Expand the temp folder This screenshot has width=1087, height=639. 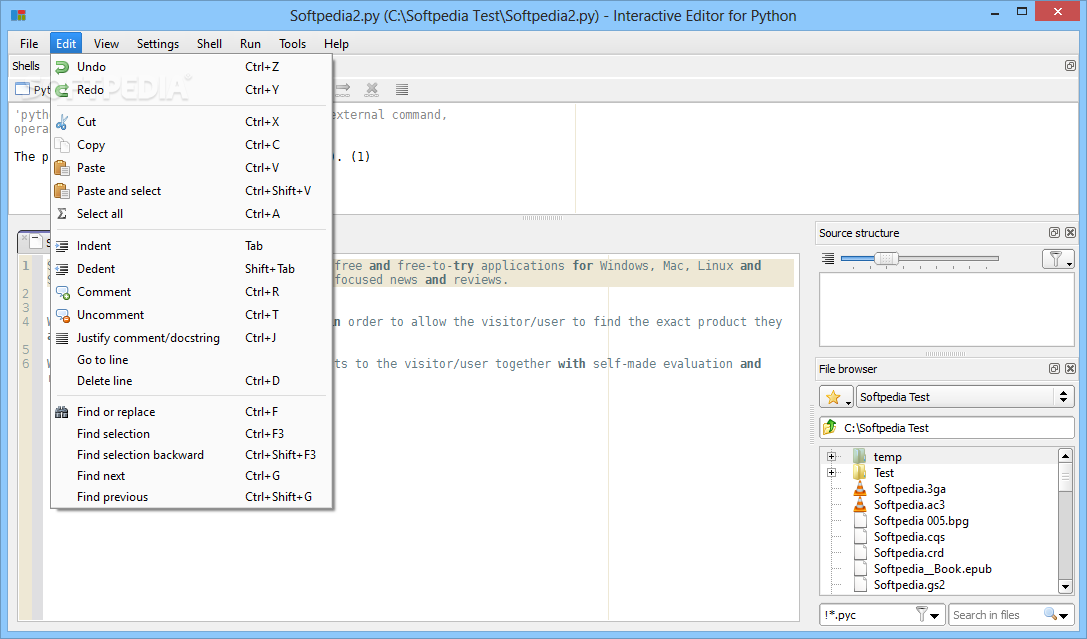(x=831, y=457)
